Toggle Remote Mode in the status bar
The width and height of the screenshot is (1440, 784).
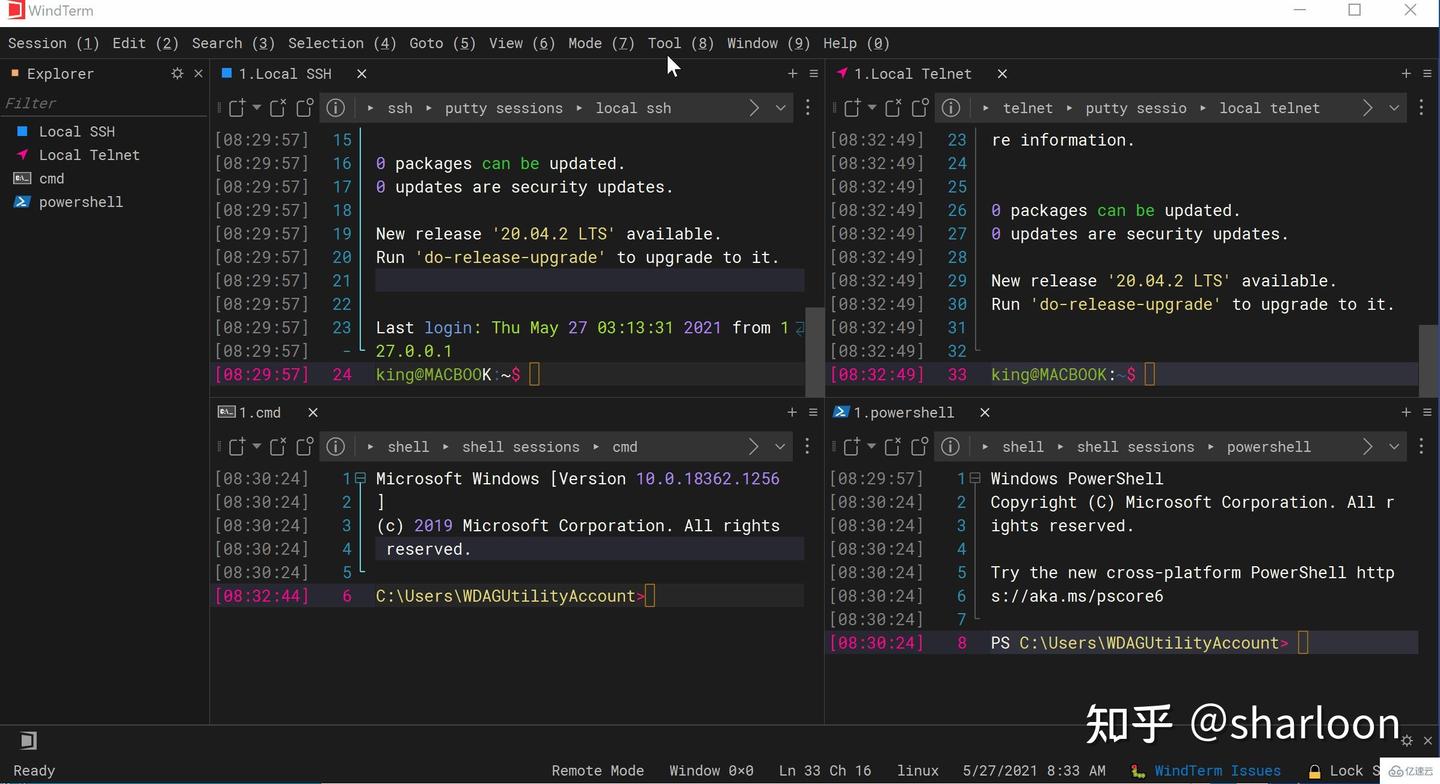(x=597, y=770)
